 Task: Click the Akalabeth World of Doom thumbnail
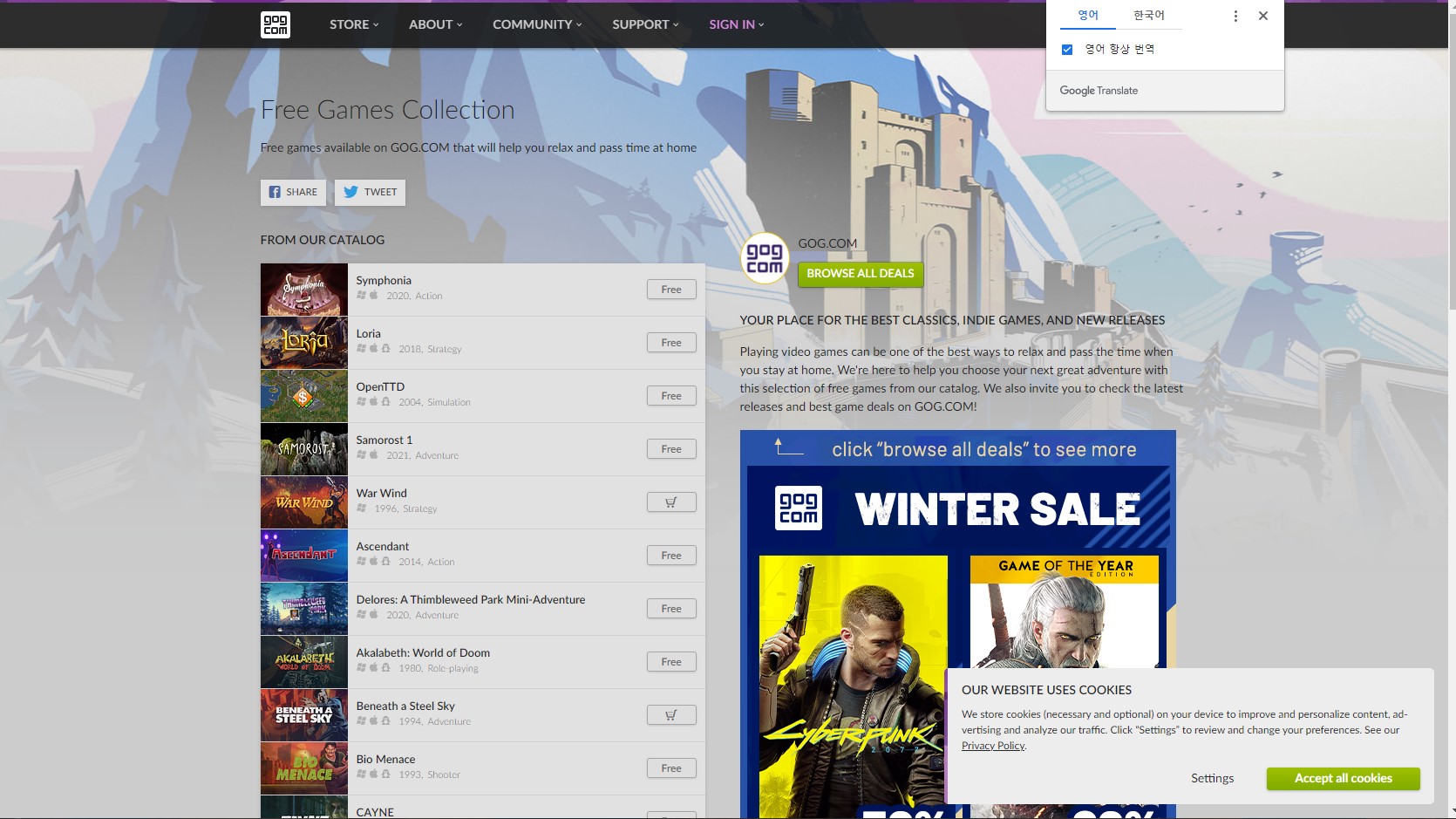(304, 662)
